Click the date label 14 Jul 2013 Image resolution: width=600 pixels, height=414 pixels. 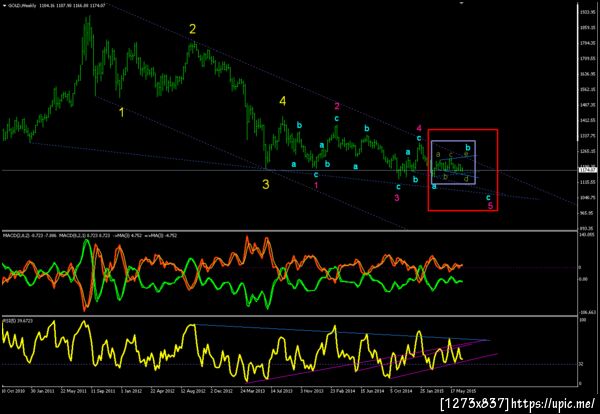point(282,391)
